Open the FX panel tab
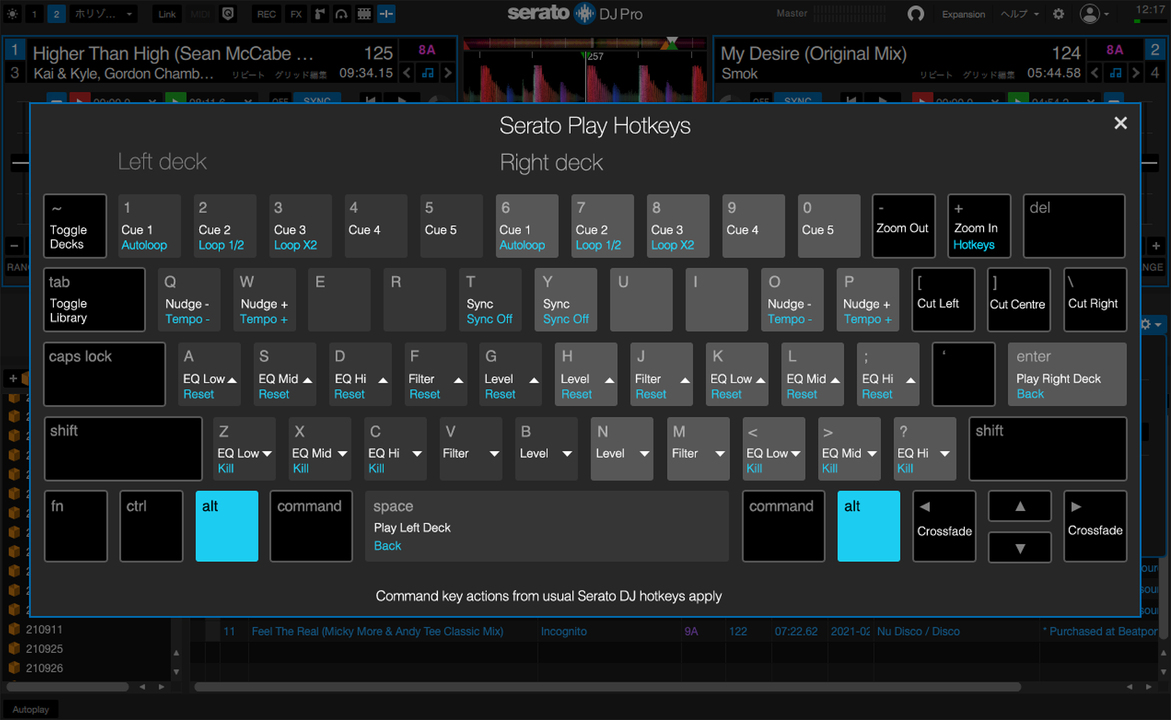Image resolution: width=1171 pixels, height=720 pixels. [296, 13]
